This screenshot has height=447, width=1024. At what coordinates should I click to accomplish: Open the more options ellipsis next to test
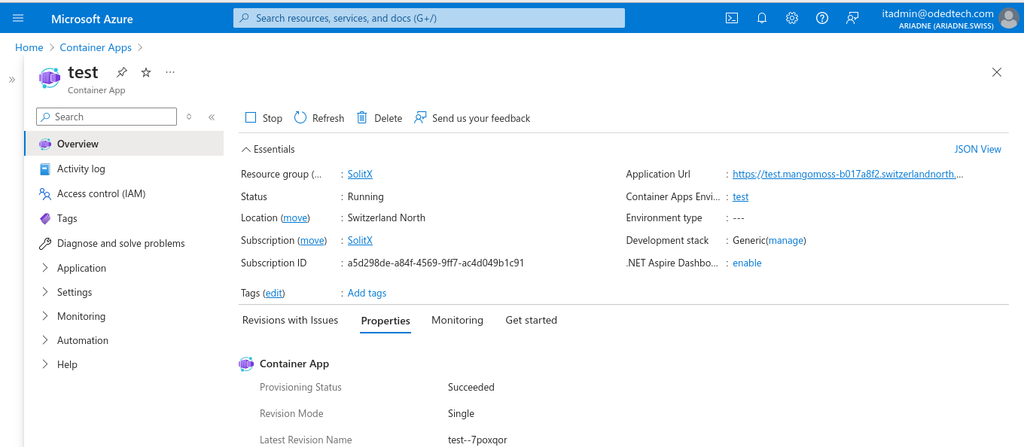click(x=170, y=72)
